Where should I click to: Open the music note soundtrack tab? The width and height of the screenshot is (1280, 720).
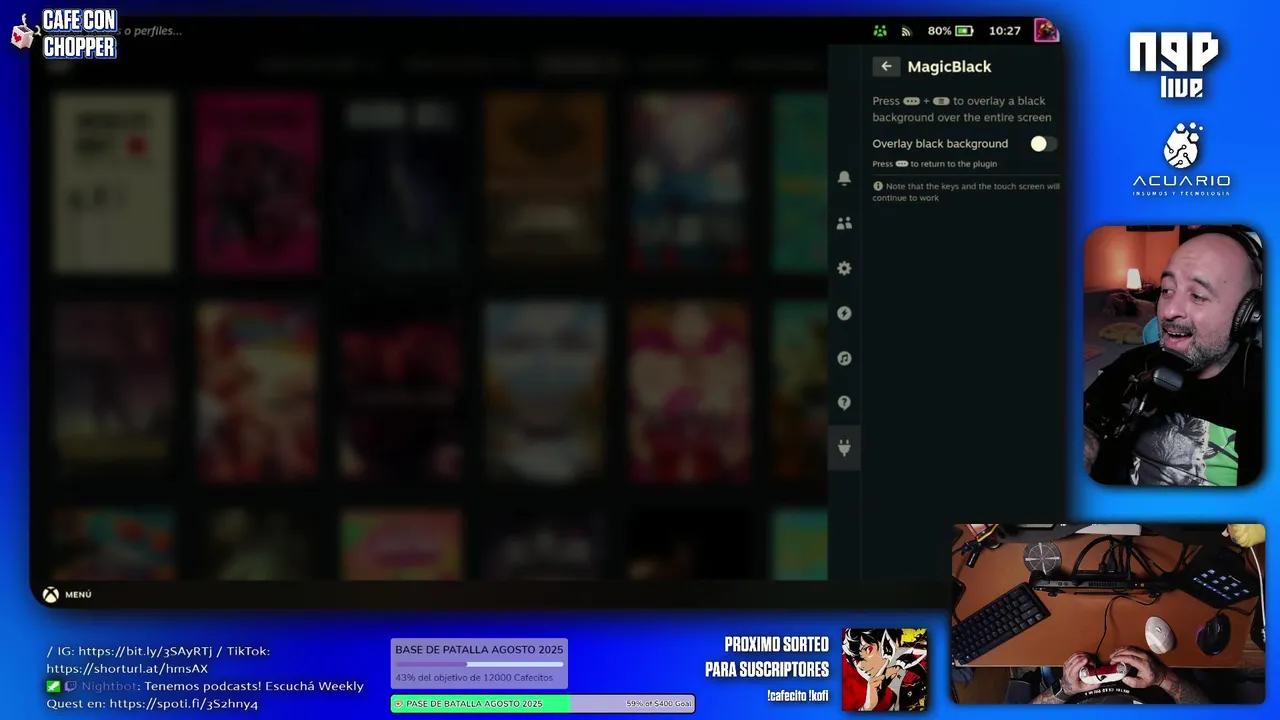tap(844, 358)
